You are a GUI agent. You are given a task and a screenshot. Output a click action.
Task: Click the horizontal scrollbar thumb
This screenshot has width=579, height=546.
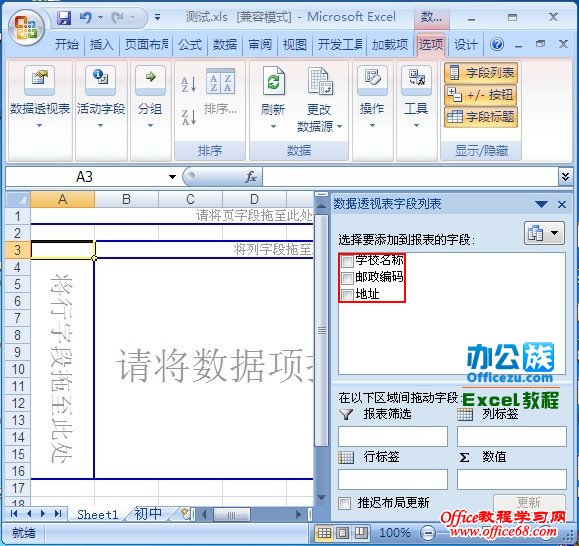click(232, 514)
